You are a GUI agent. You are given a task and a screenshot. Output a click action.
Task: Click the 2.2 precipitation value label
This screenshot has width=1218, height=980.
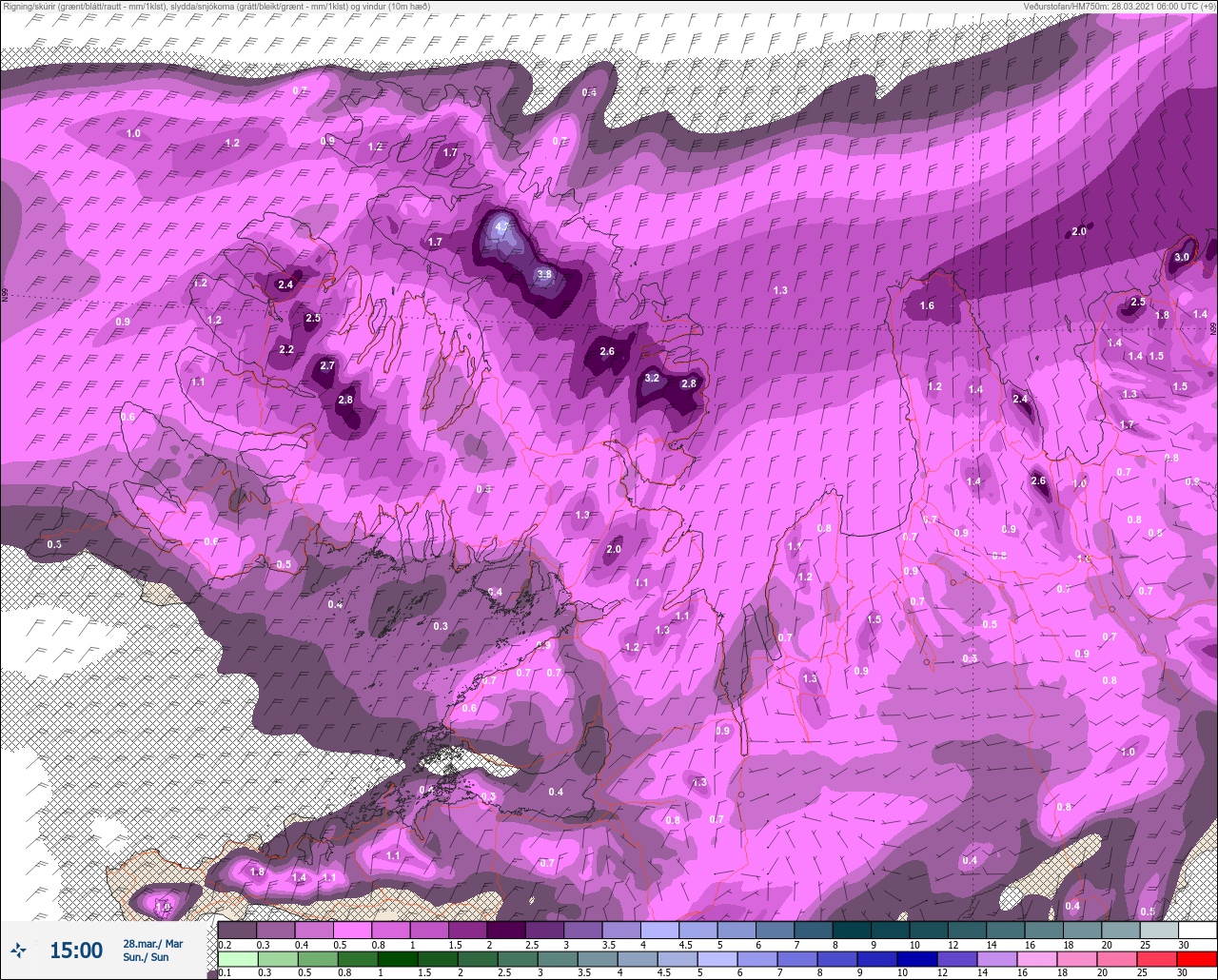286,349
